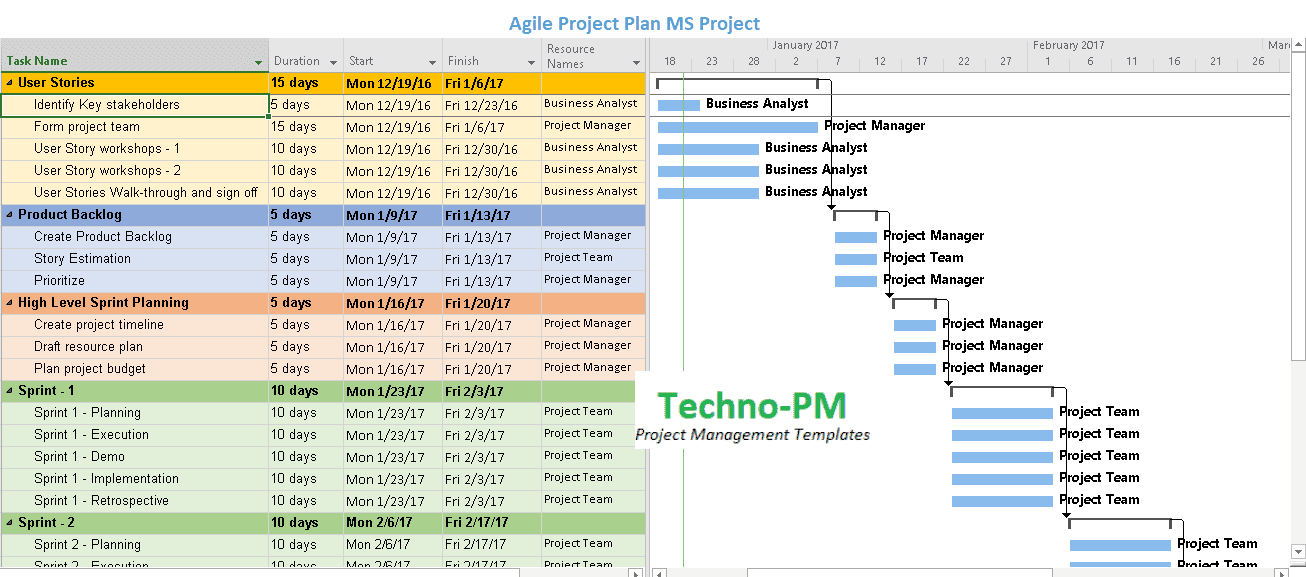
Task: Click the Sprint 1 - Demo Gantt bar
Action: pos(1002,457)
